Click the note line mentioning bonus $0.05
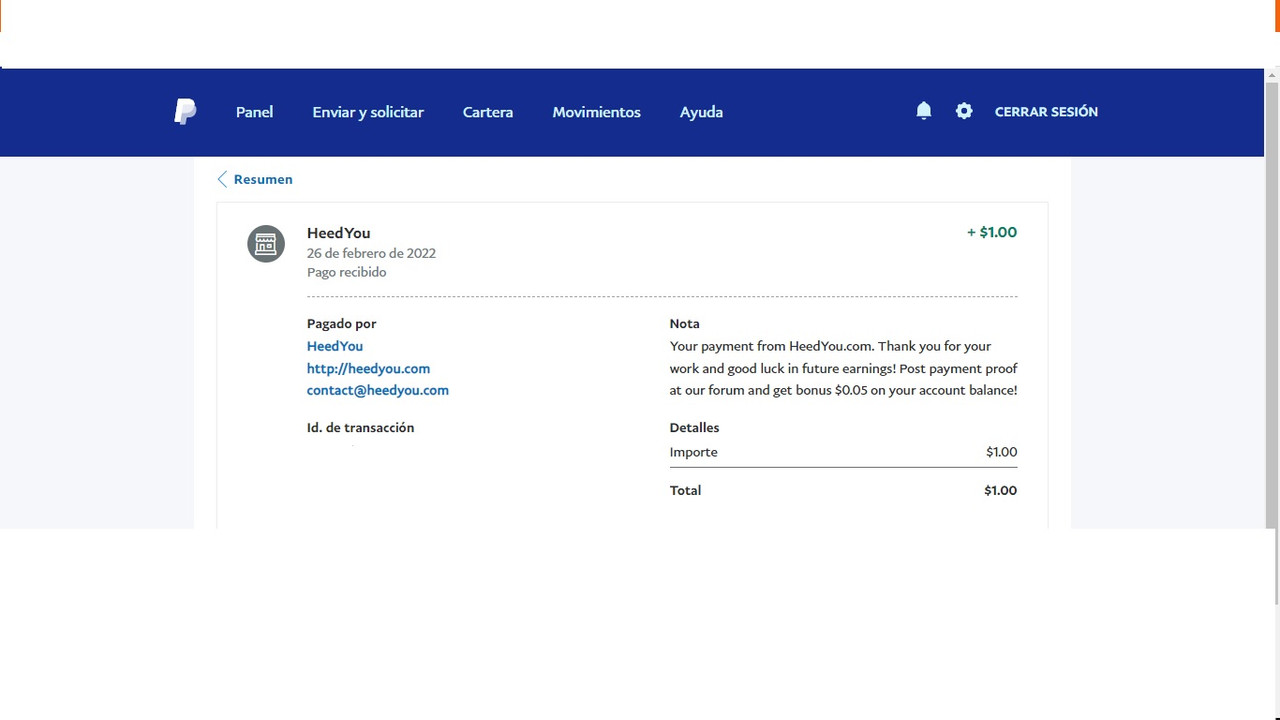This screenshot has width=1280, height=720. pyautogui.click(x=843, y=390)
